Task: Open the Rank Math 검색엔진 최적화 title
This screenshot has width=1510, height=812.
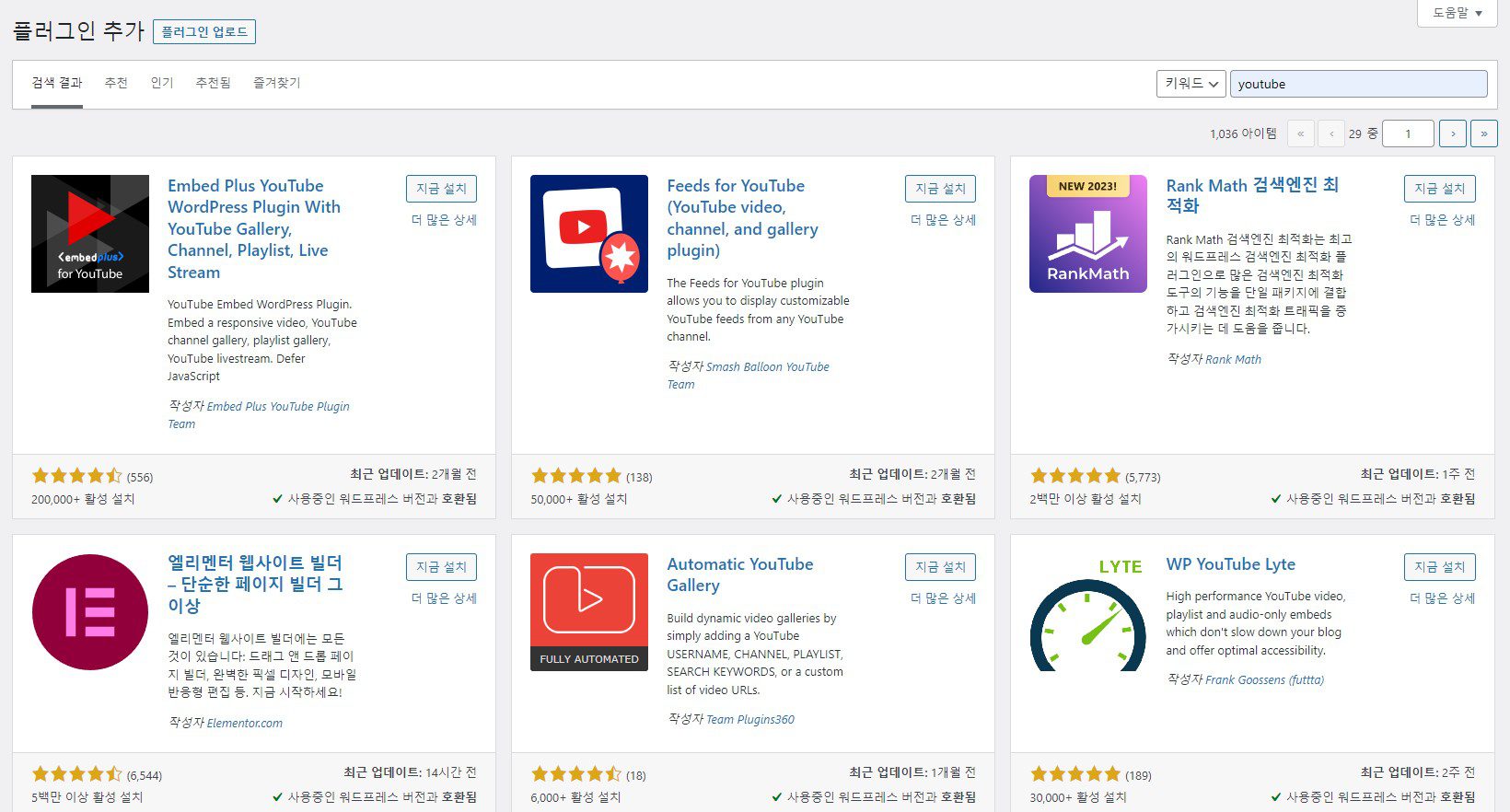Action: 1252,195
